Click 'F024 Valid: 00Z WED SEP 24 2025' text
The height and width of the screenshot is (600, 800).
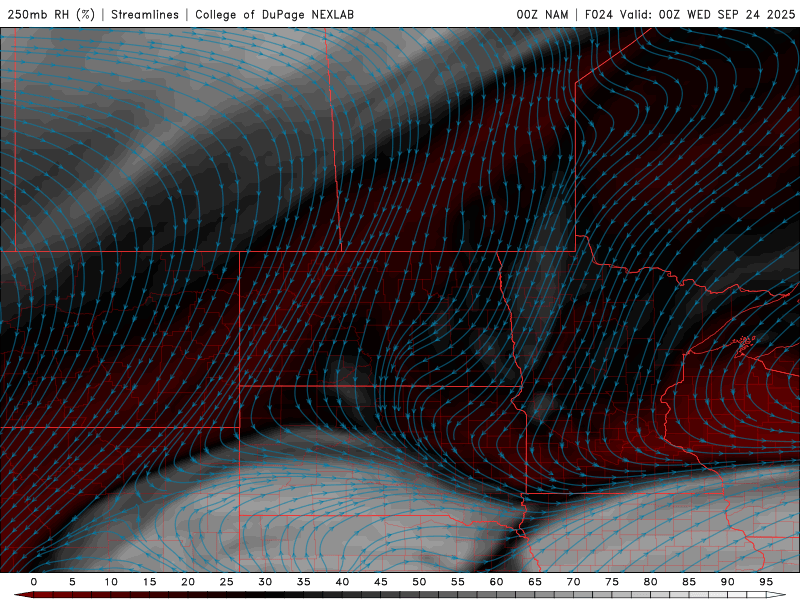click(690, 14)
